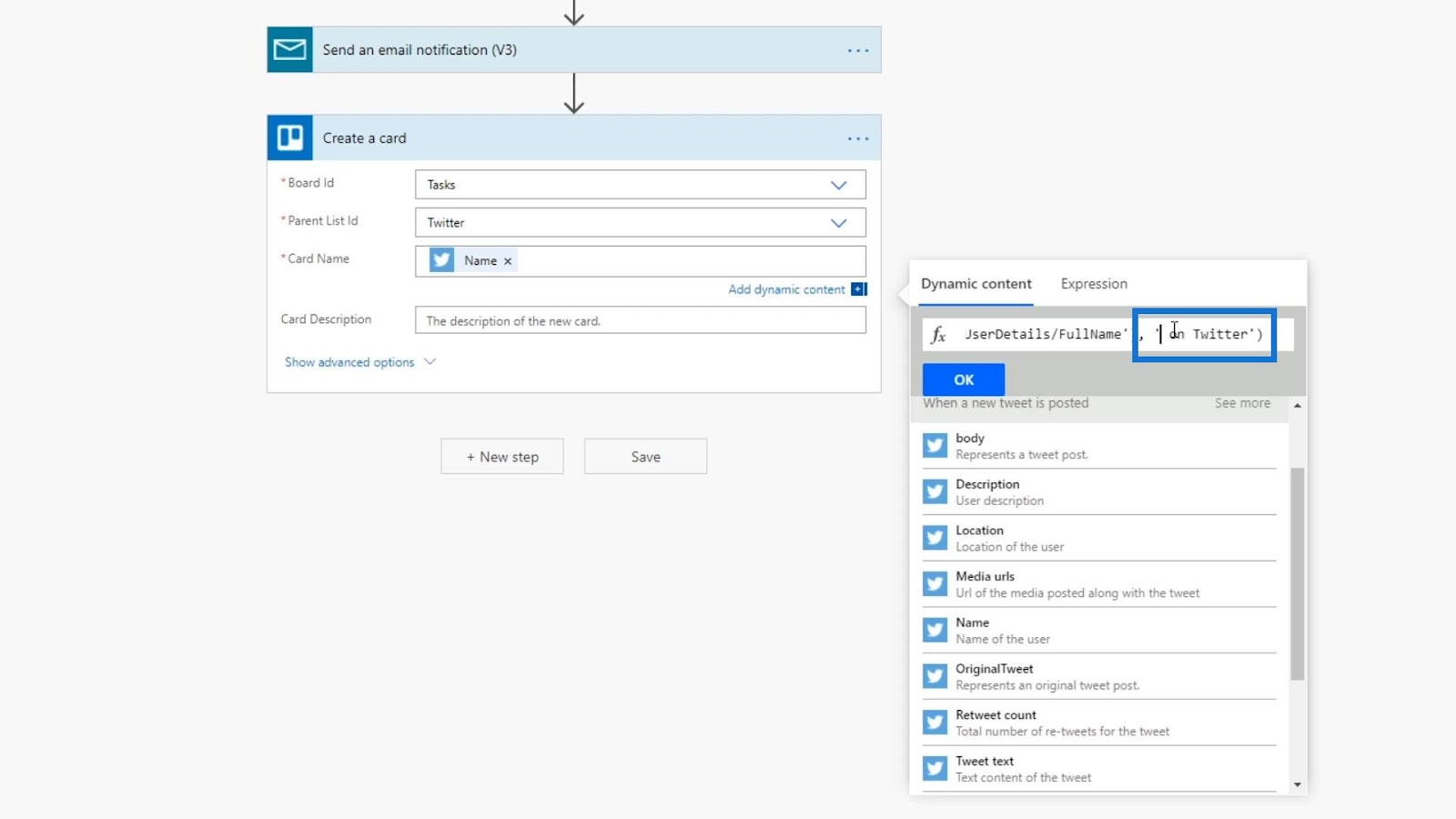Click the Twitter icon beside Retweet count
Viewport: 1456px width, 819px height.
click(935, 723)
